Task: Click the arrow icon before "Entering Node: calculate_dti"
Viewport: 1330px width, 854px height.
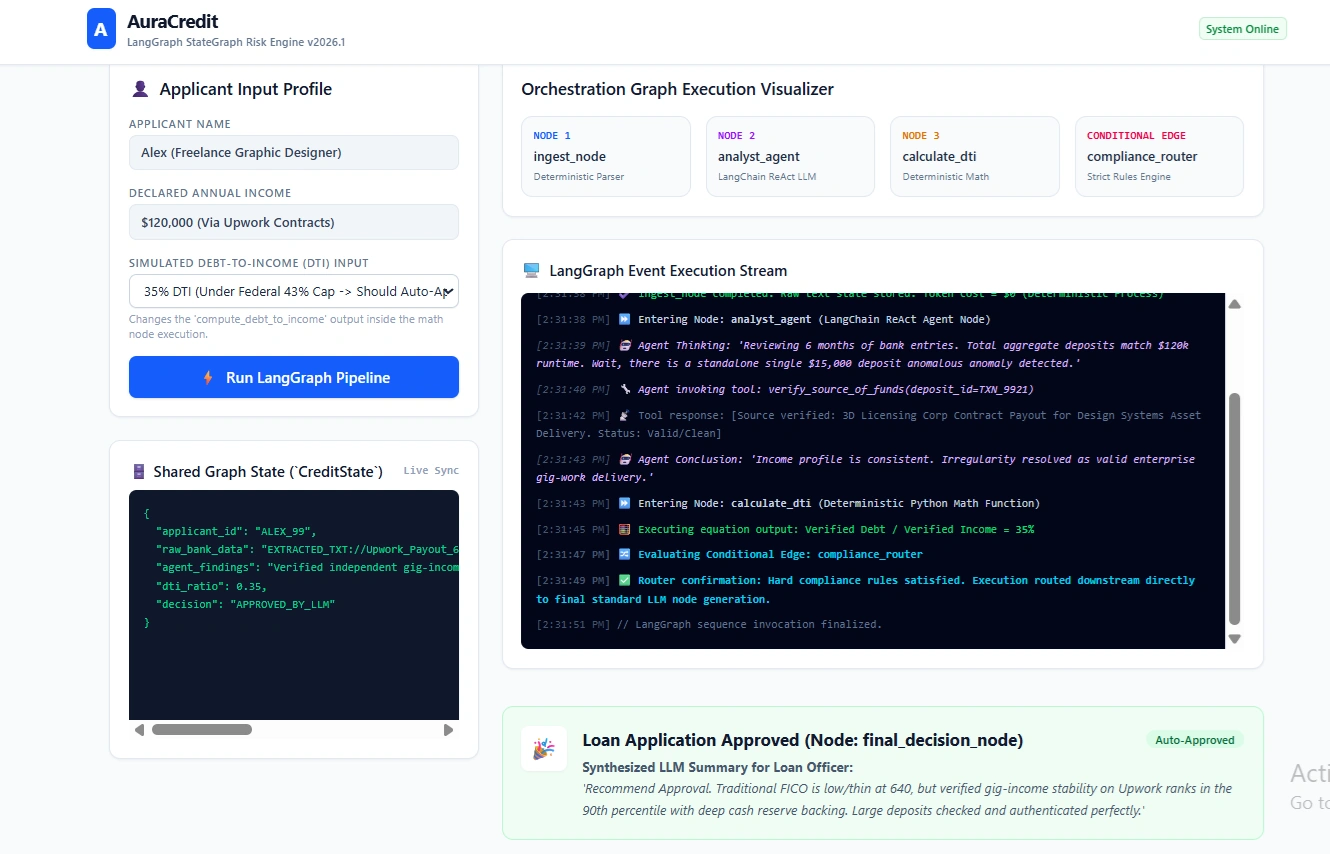Action: [625, 503]
